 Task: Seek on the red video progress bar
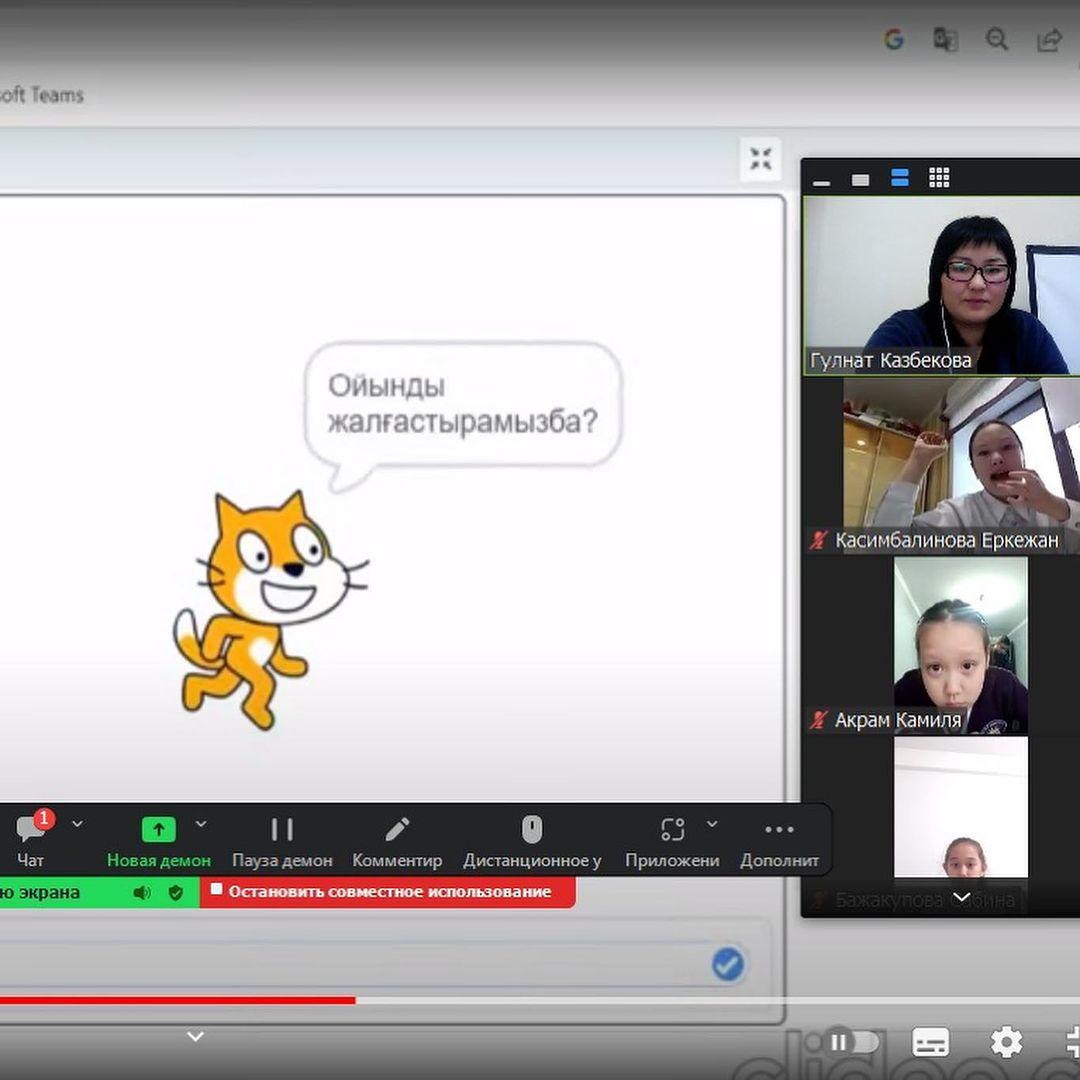[x=178, y=1000]
